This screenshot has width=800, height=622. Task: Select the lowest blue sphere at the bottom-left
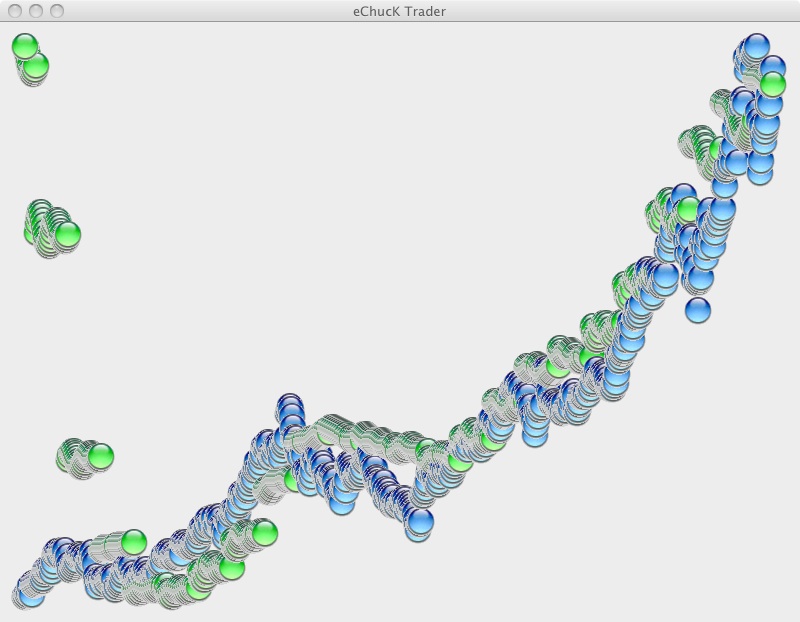pyautogui.click(x=30, y=596)
